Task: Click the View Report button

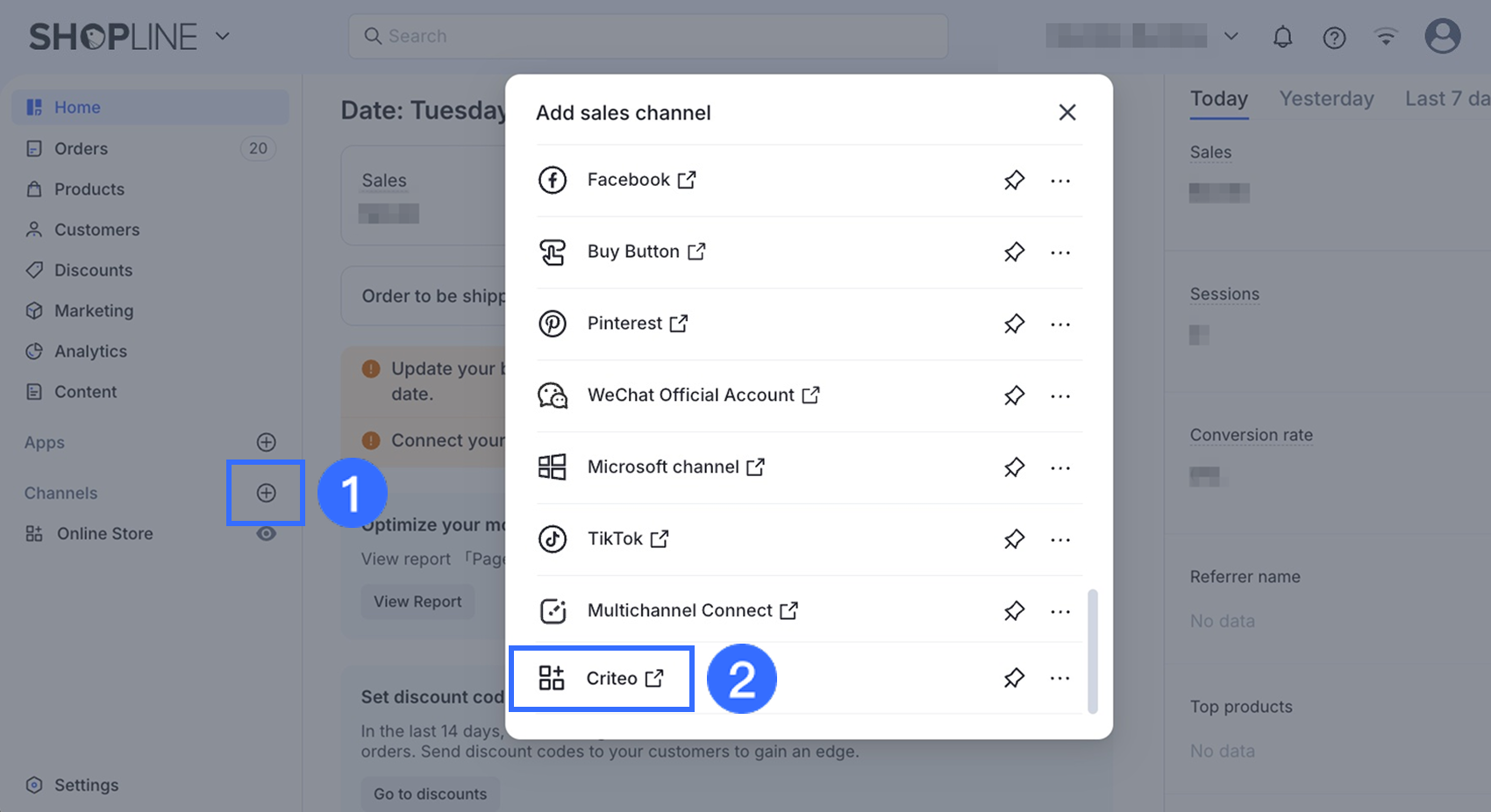Action: [417, 602]
